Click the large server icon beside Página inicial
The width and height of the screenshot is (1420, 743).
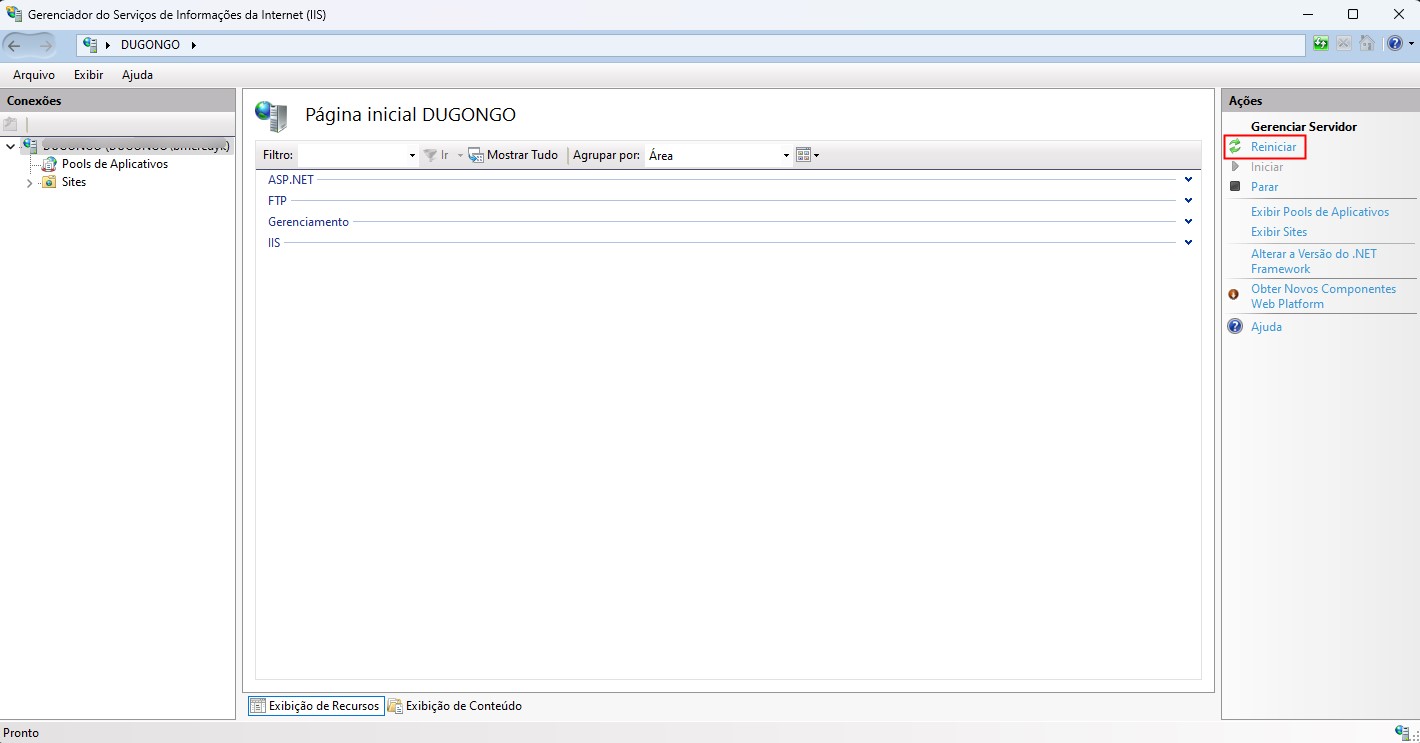tap(272, 116)
